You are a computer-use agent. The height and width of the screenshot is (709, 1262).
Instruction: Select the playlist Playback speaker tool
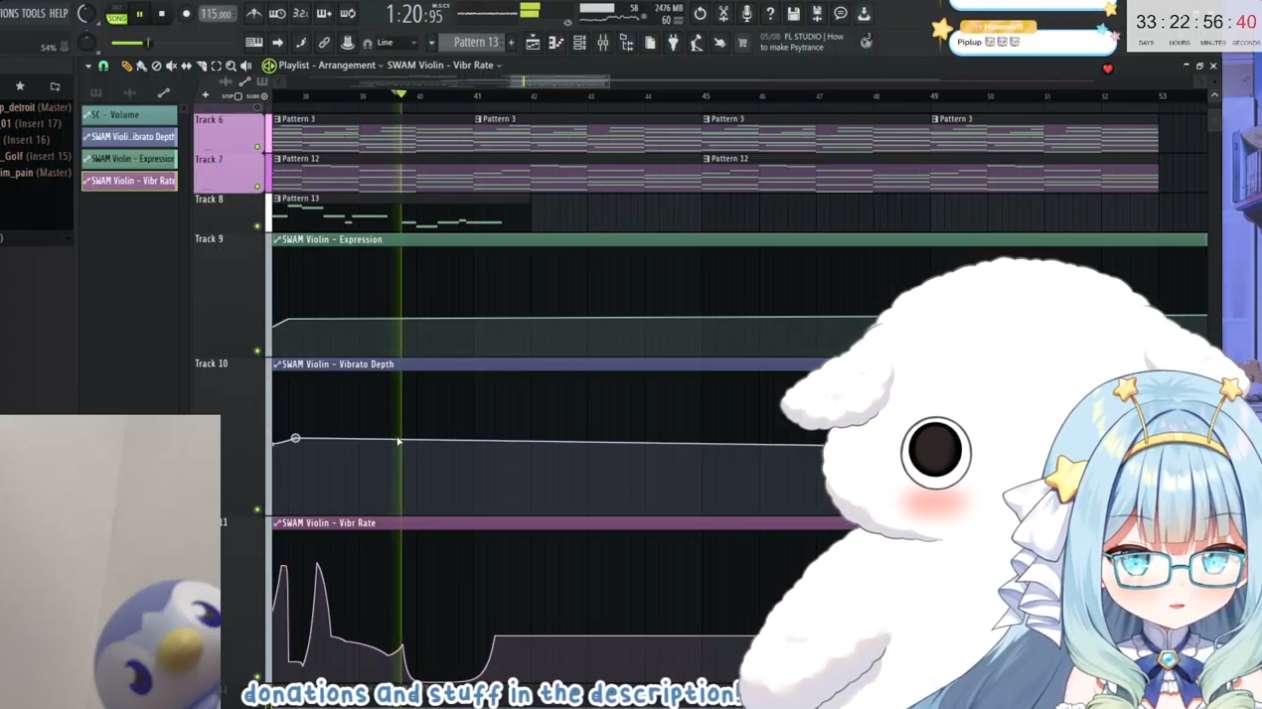pyautogui.click(x=246, y=66)
